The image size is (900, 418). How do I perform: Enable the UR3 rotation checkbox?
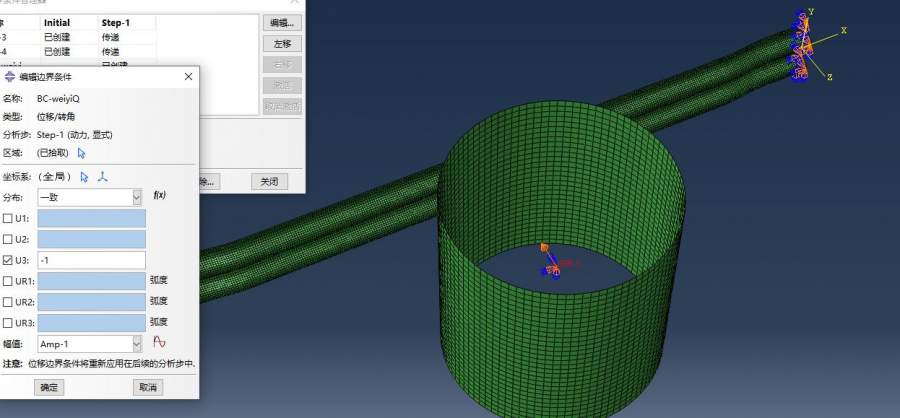pos(7,323)
